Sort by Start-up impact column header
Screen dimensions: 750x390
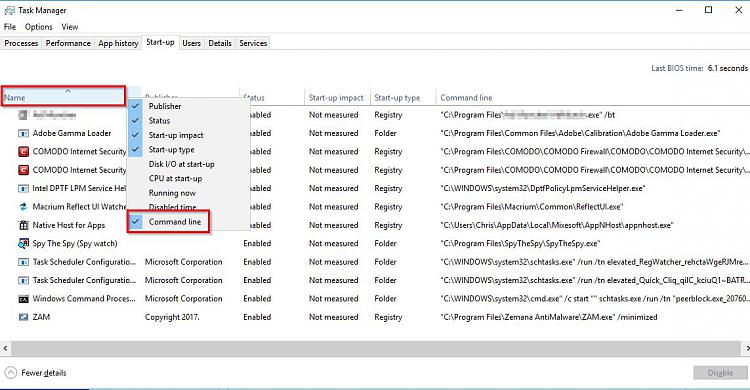click(x=336, y=98)
